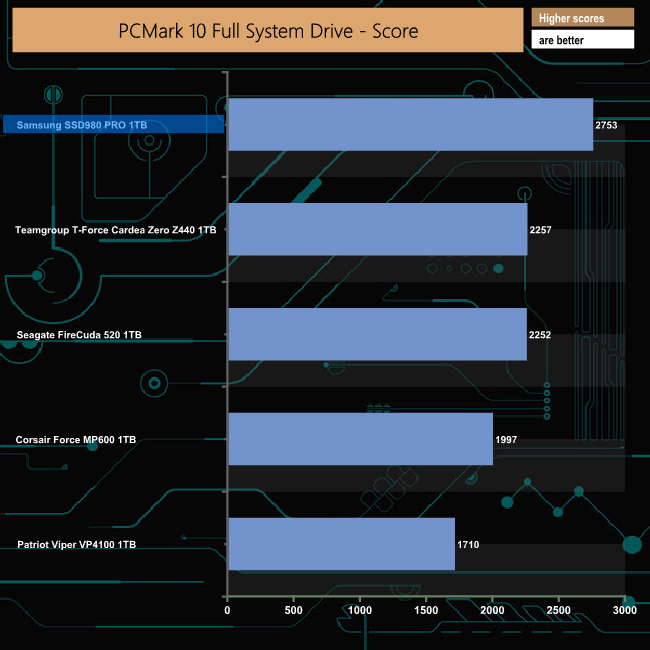This screenshot has width=650, height=650.
Task: Click the chart title 'PCMark 10 Full System Drive - Score'
Action: [x=268, y=30]
